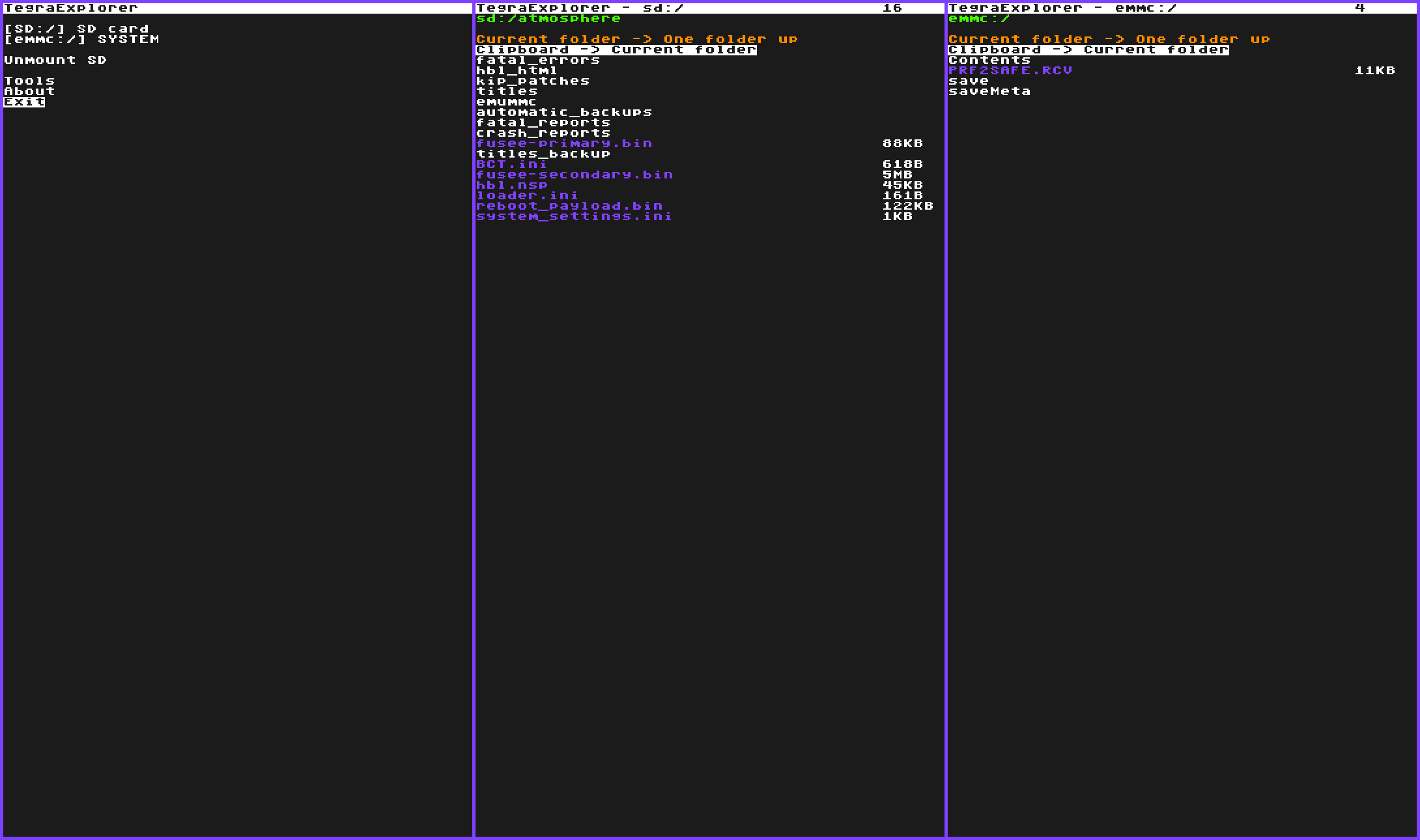Open the hbl_html folder
1420x840 pixels.
[x=517, y=70]
